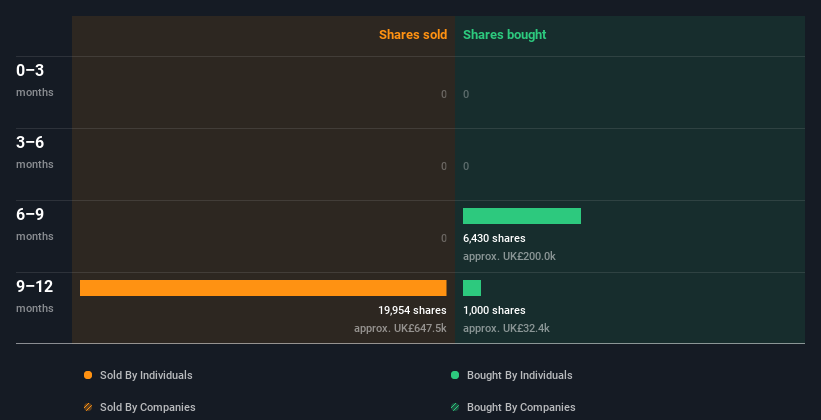Click the orange Sold By Individuals legend dot
This screenshot has height=420, width=821.
88,375
